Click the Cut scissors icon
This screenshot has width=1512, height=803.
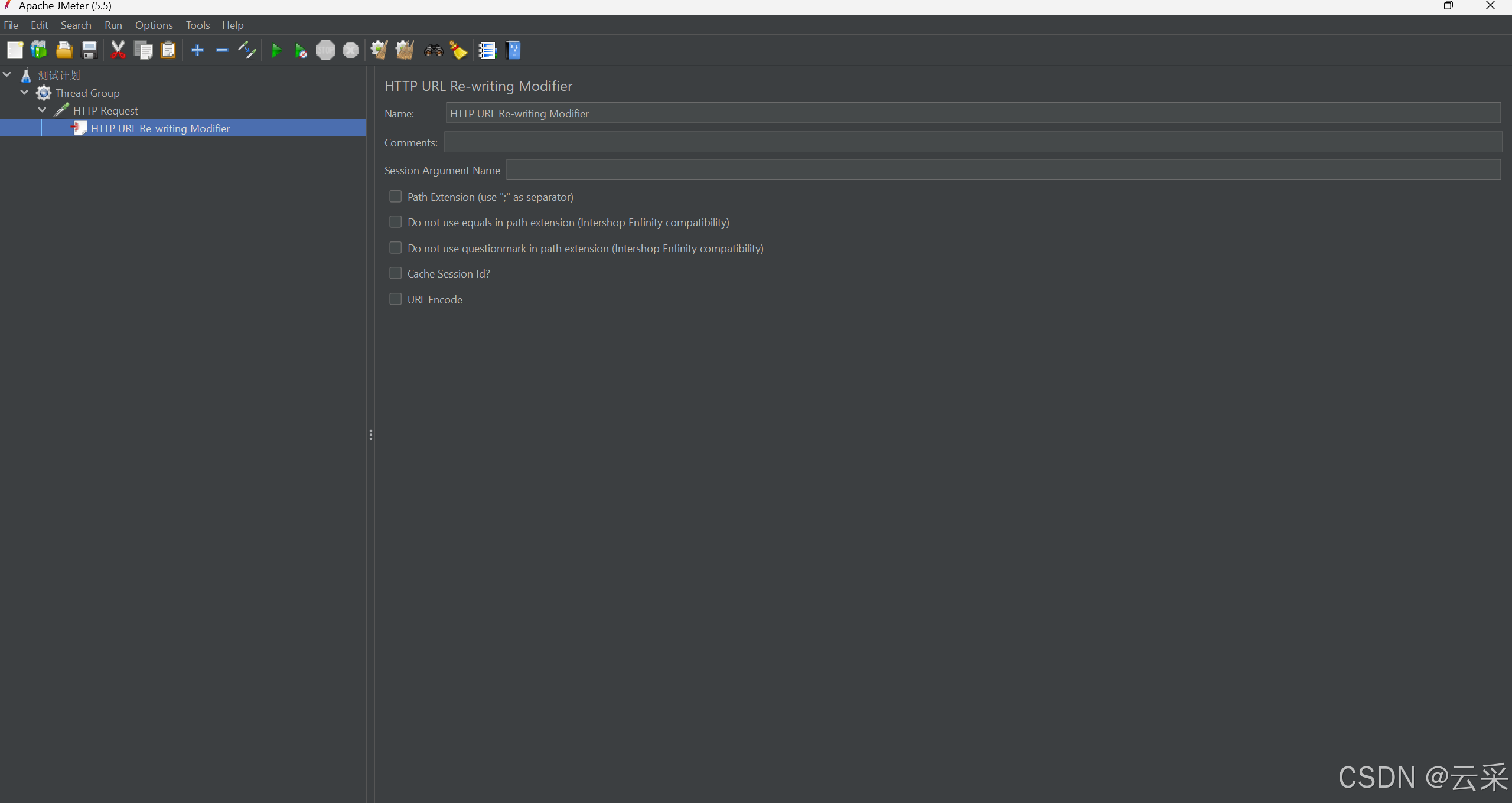click(118, 50)
